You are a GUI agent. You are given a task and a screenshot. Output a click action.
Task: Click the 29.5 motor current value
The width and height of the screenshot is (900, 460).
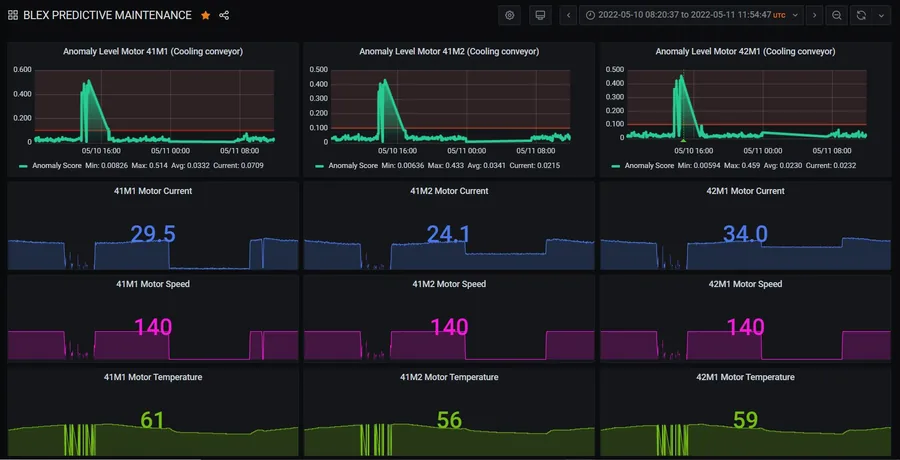click(153, 234)
